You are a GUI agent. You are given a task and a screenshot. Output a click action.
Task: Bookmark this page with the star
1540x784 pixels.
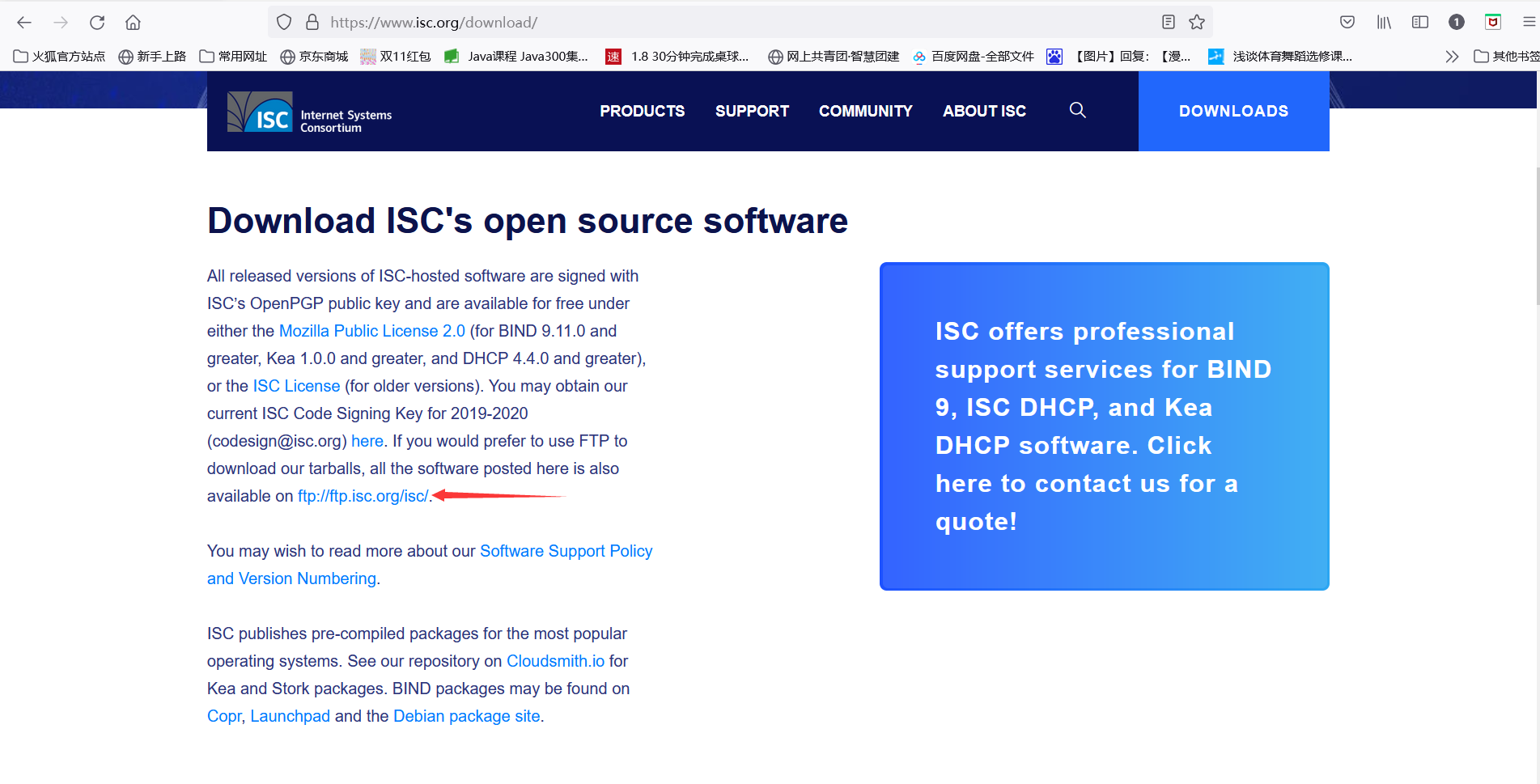point(1196,22)
